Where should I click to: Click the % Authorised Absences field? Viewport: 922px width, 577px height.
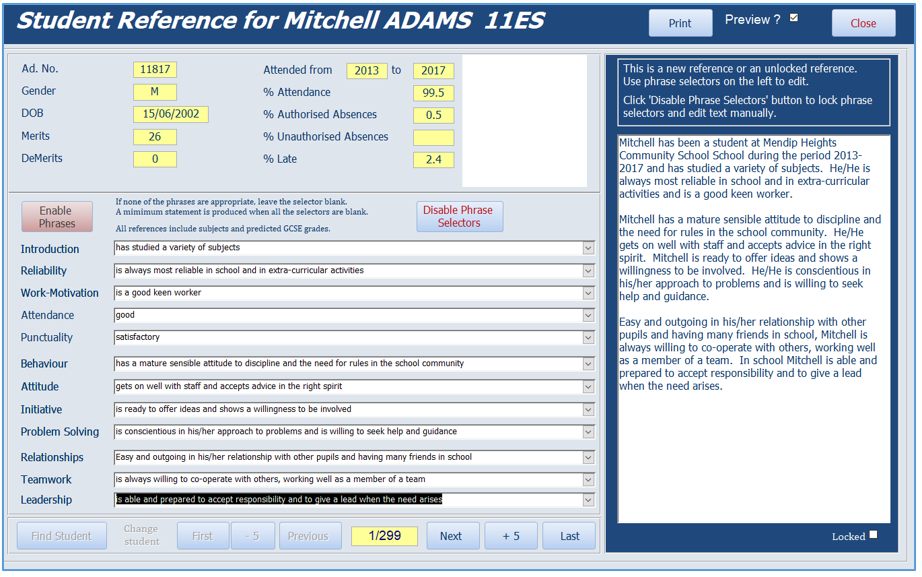433,115
